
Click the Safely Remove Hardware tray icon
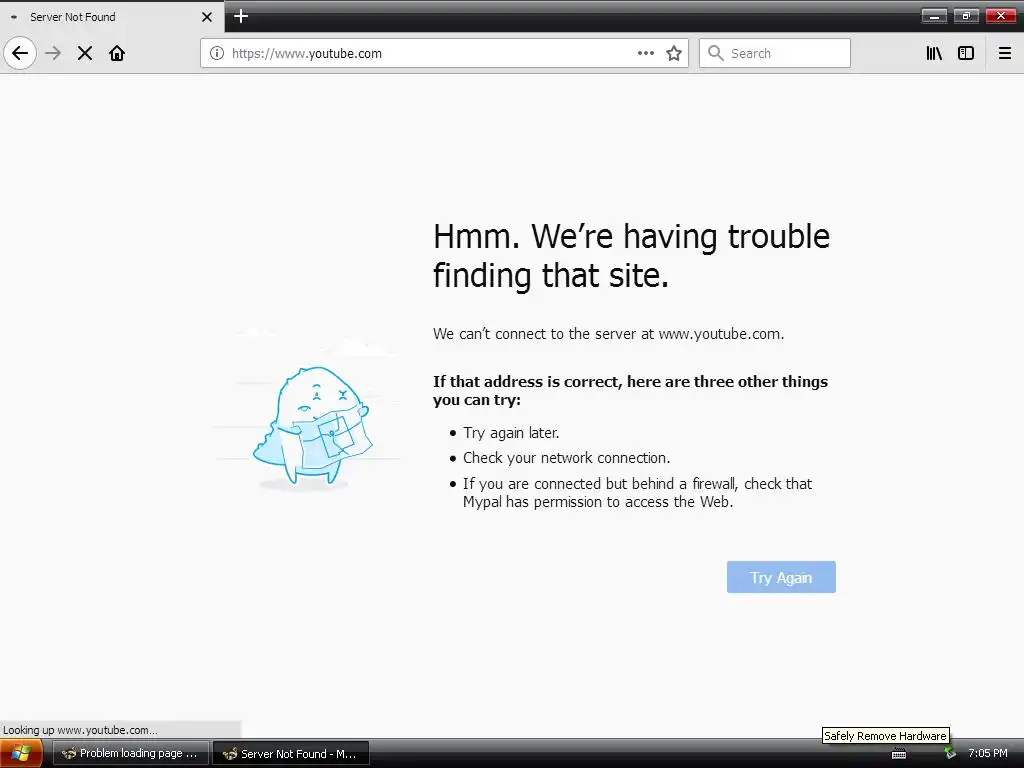[950, 754]
